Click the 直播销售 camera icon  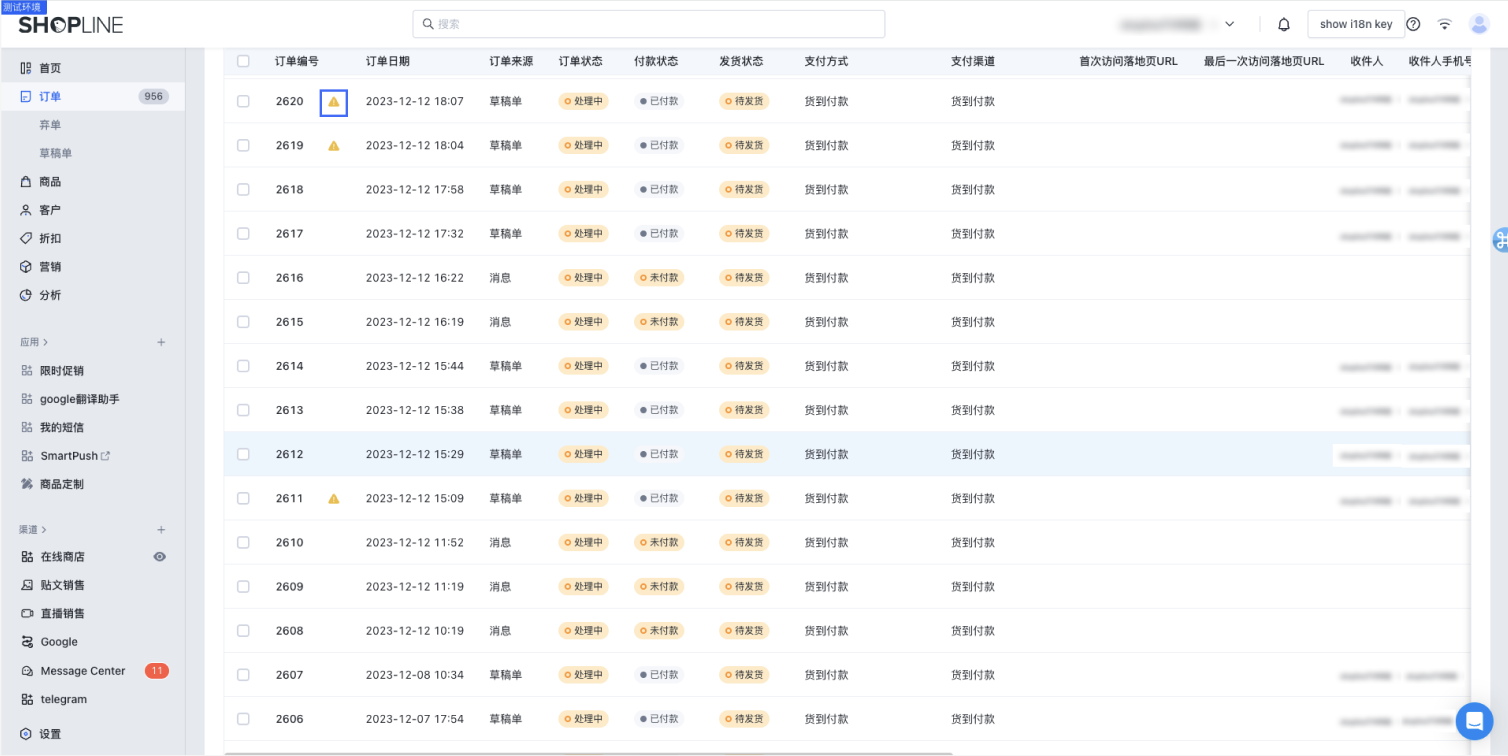point(27,614)
